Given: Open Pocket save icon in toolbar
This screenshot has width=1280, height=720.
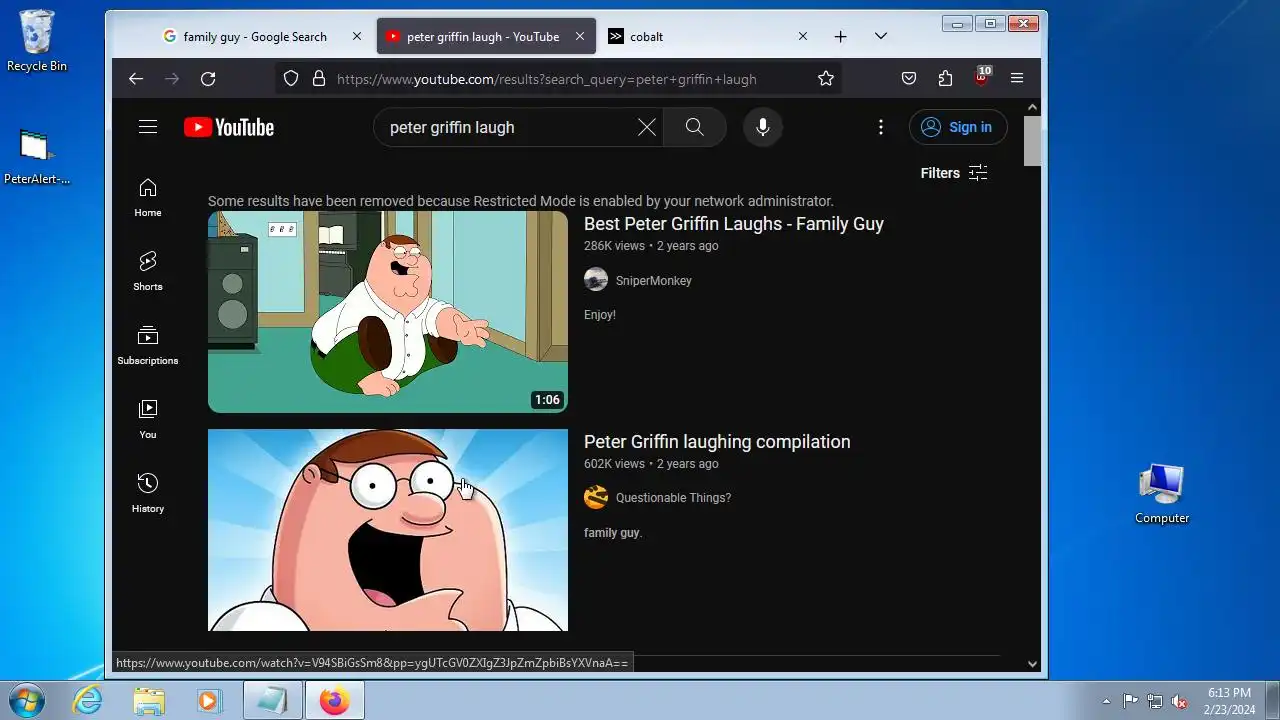Looking at the screenshot, I should [x=909, y=78].
